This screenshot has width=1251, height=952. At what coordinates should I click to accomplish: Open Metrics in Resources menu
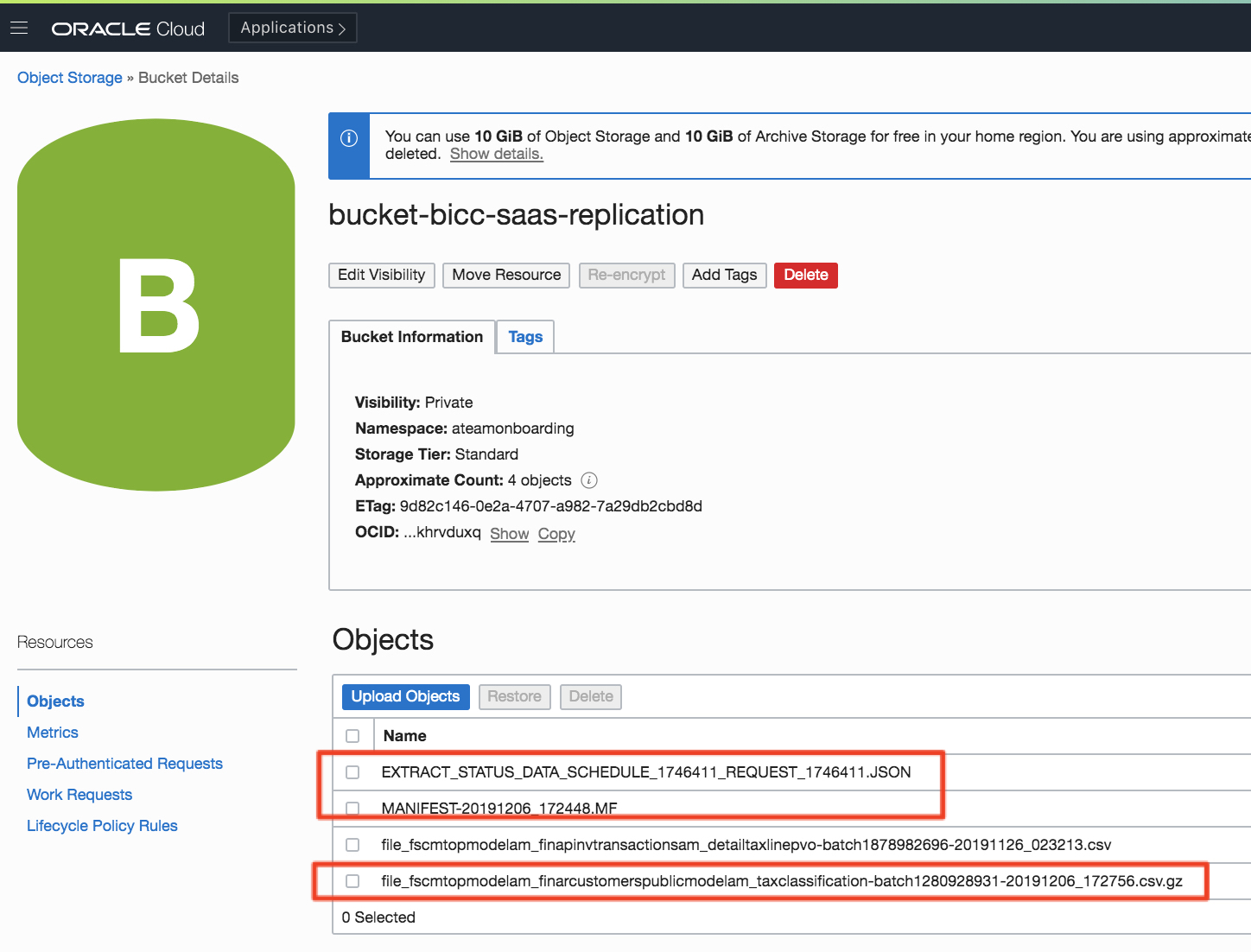(x=53, y=733)
